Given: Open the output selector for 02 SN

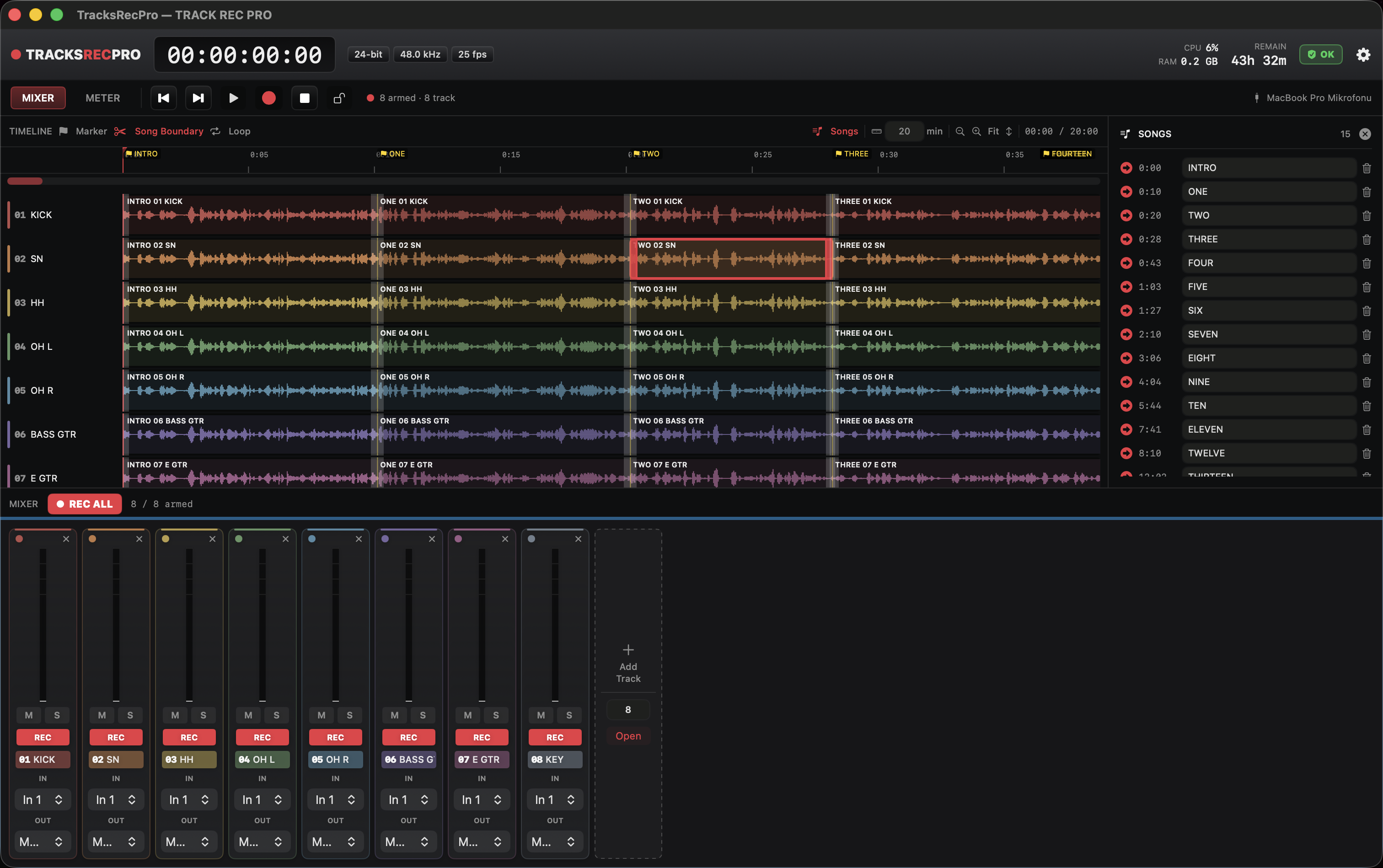Looking at the screenshot, I should coord(116,841).
